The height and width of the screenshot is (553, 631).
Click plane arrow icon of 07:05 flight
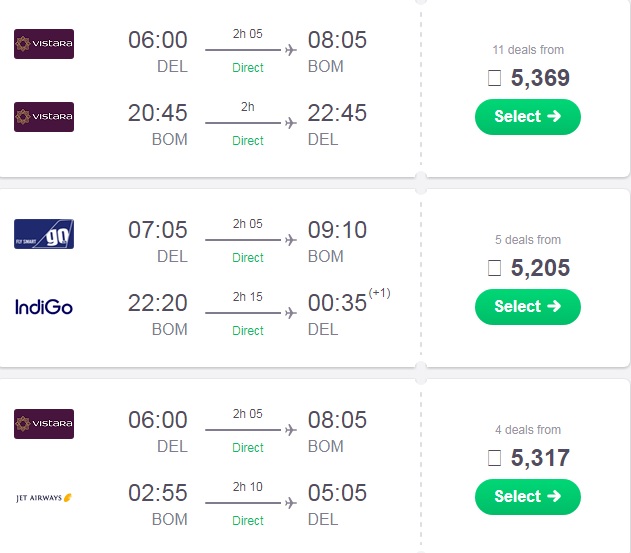[291, 240]
